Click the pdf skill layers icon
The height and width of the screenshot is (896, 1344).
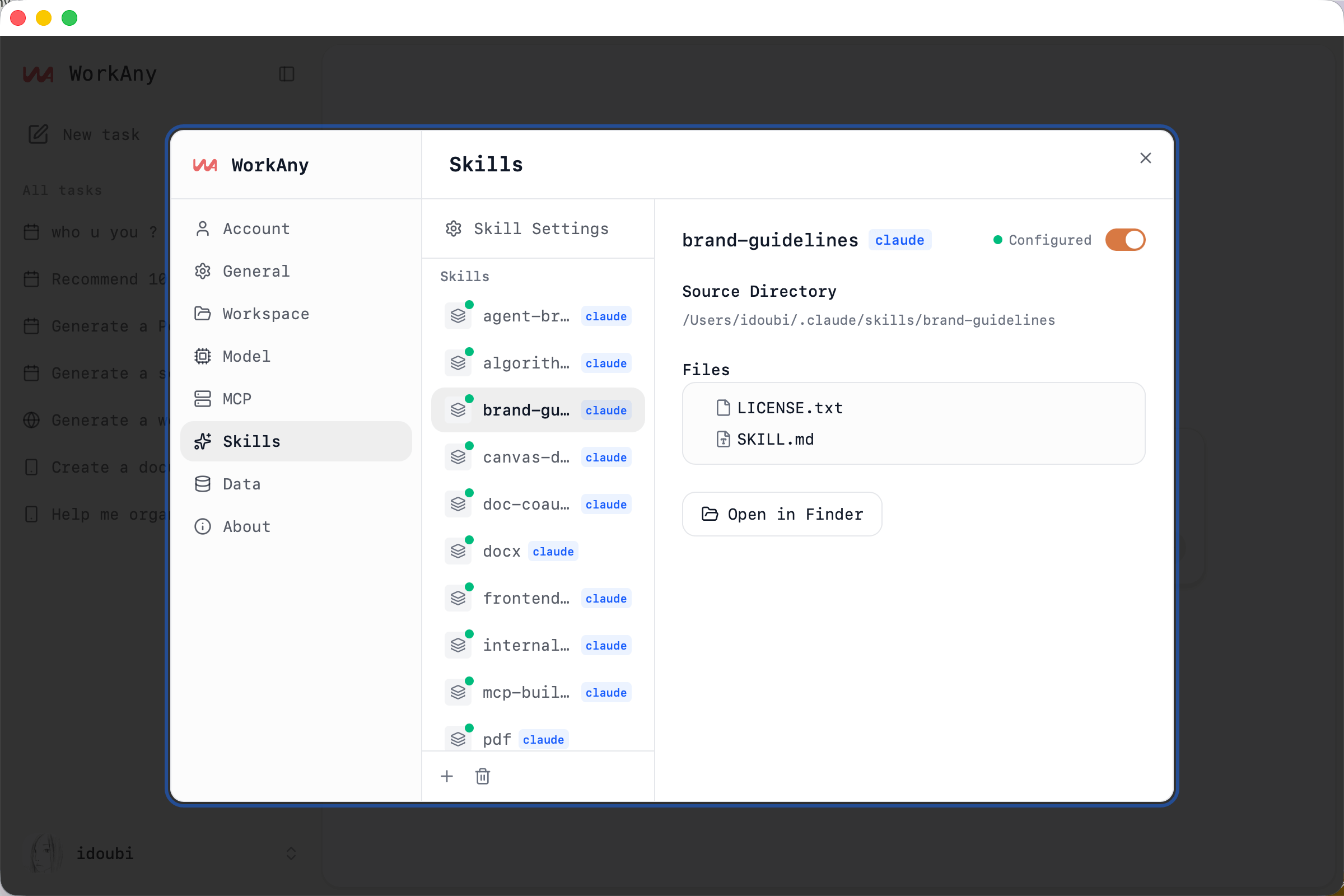458,739
